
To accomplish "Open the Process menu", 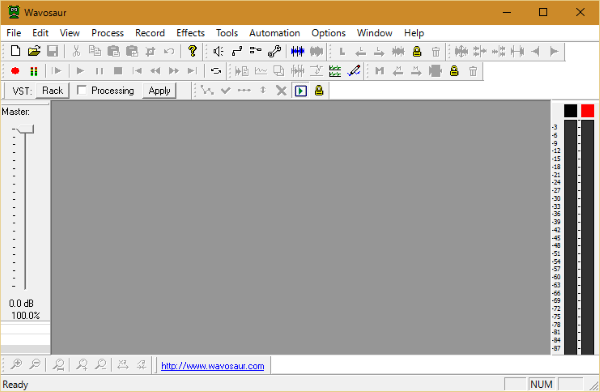I will click(x=108, y=33).
